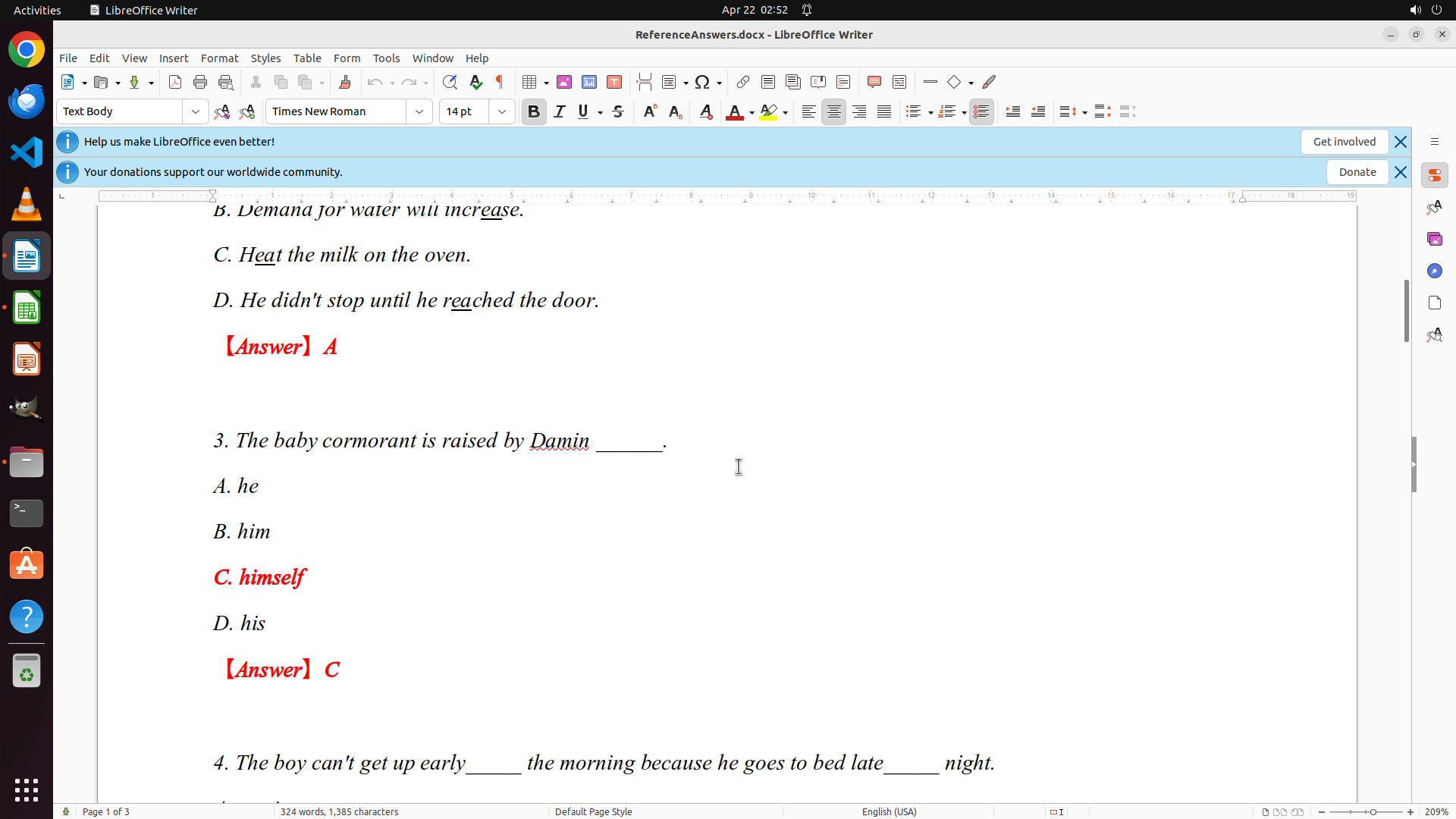Screen dimensions: 1456x819
Task: Click the Get involved button
Action: 1344,142
